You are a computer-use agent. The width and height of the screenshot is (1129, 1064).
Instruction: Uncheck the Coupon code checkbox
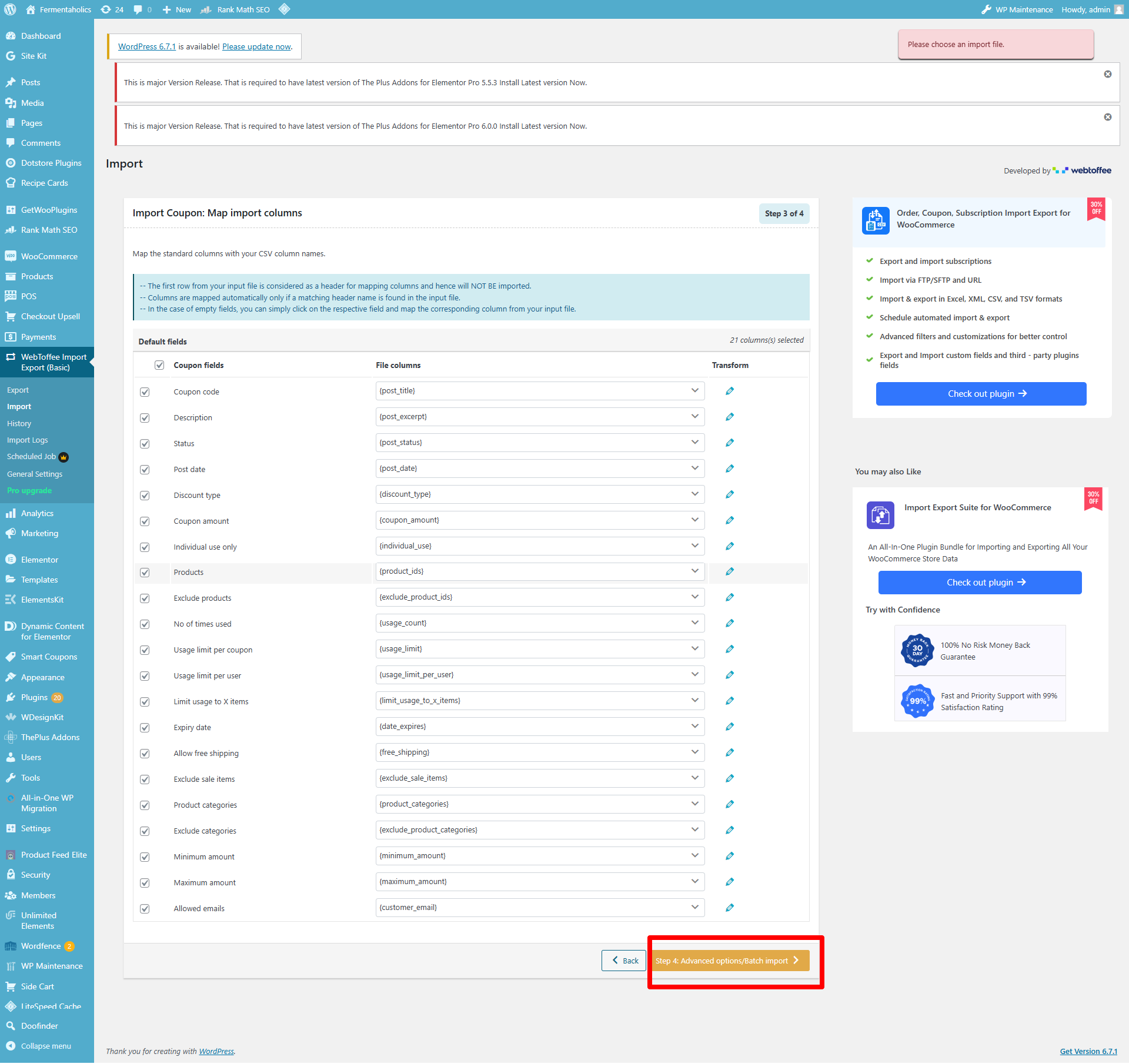click(145, 392)
